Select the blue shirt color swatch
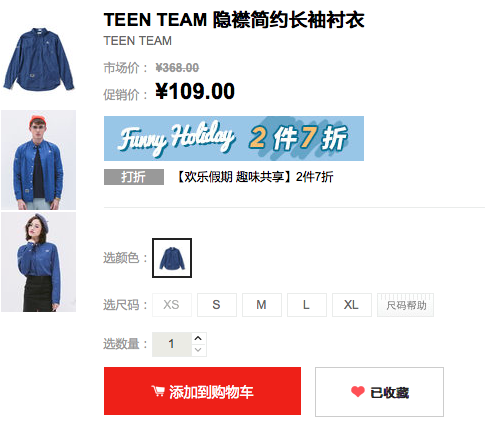This screenshot has height=433, width=485. [x=172, y=258]
